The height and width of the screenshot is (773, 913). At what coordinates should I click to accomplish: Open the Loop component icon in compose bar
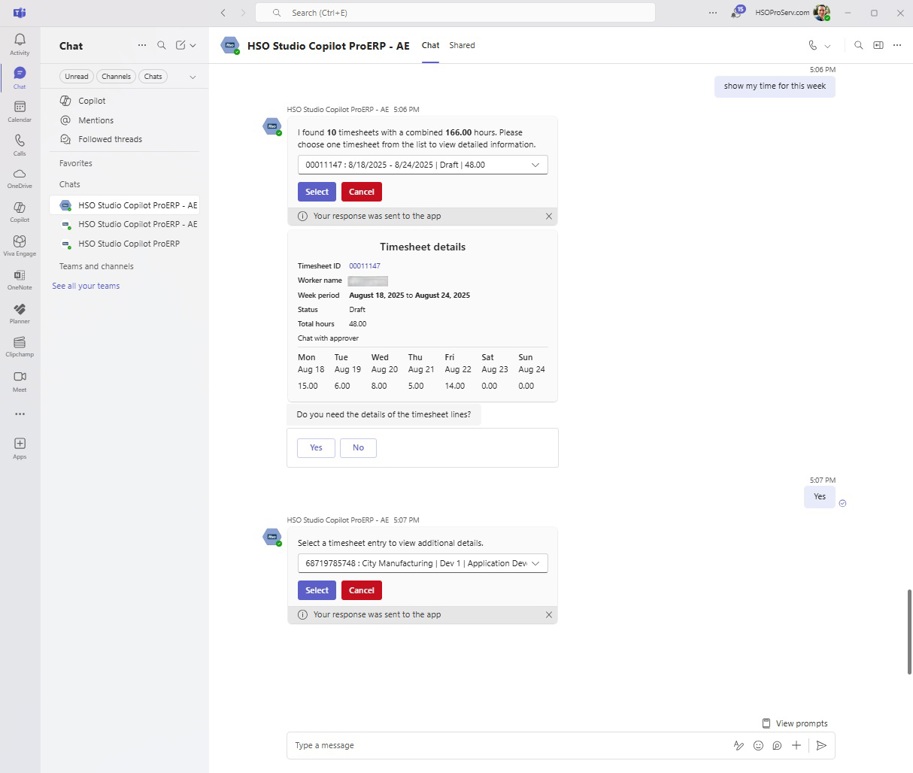click(777, 745)
